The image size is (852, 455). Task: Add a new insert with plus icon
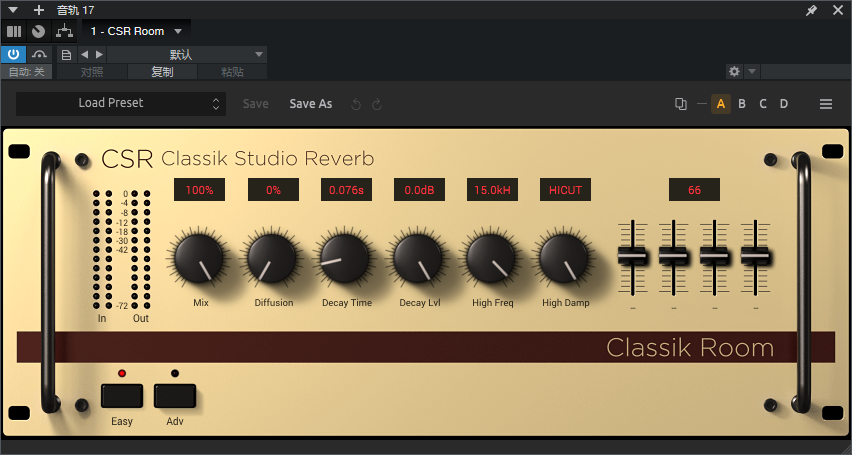(39, 10)
